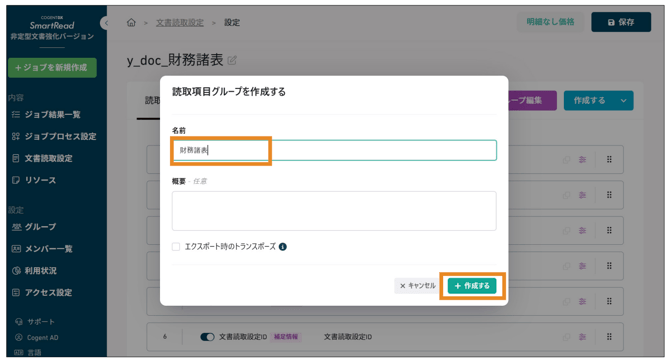Toggle the 文書読取設定ID row switch
The image size is (670, 364).
coord(207,337)
